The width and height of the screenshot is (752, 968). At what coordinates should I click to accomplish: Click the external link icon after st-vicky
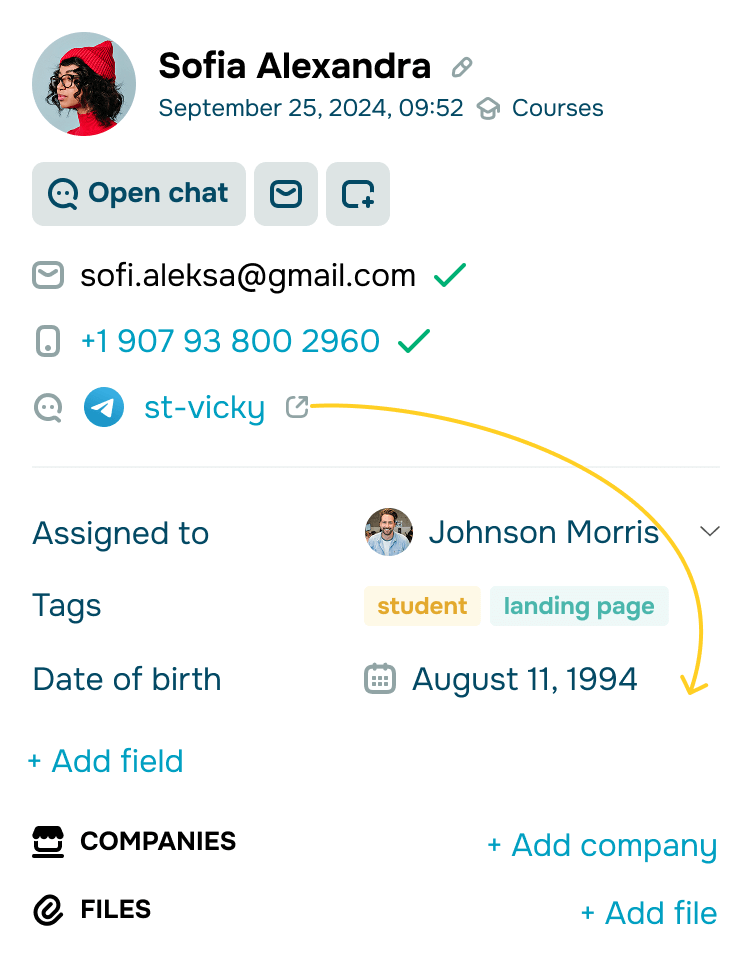click(296, 407)
